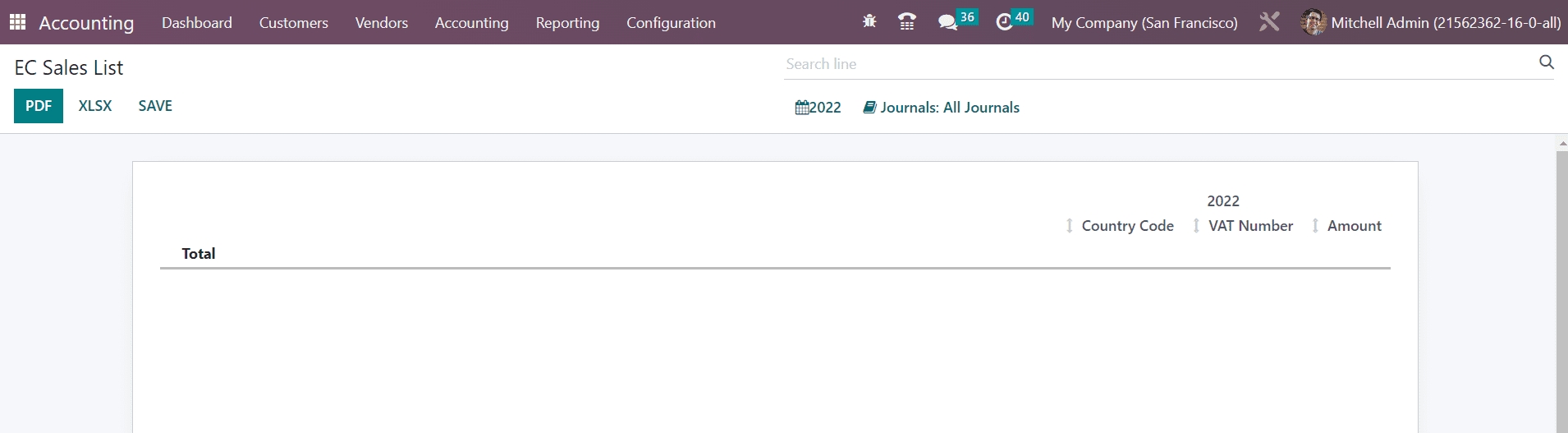This screenshot has width=1568, height=433.
Task: Click the wrench tools icon
Action: [x=1269, y=22]
